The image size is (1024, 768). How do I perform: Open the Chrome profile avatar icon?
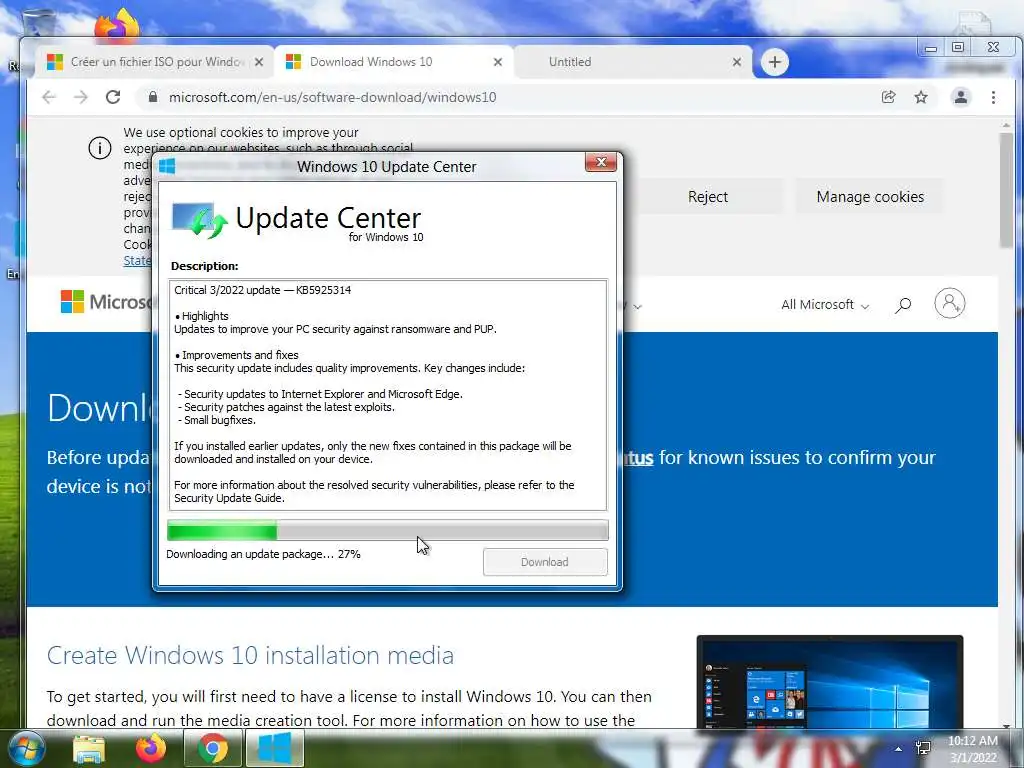point(961,97)
